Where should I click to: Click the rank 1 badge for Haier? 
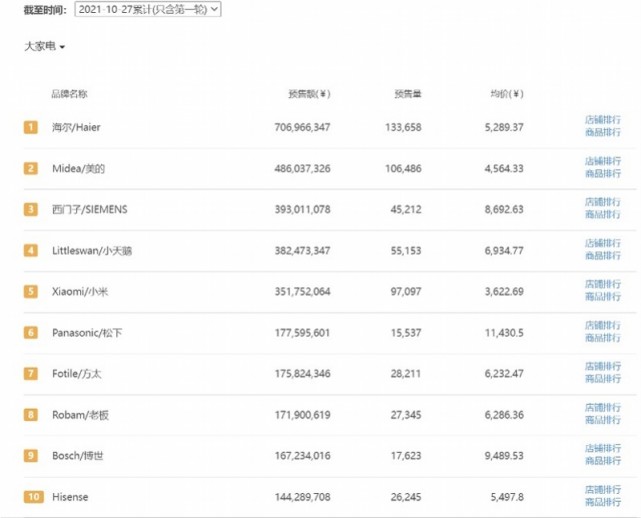[x=31, y=127]
